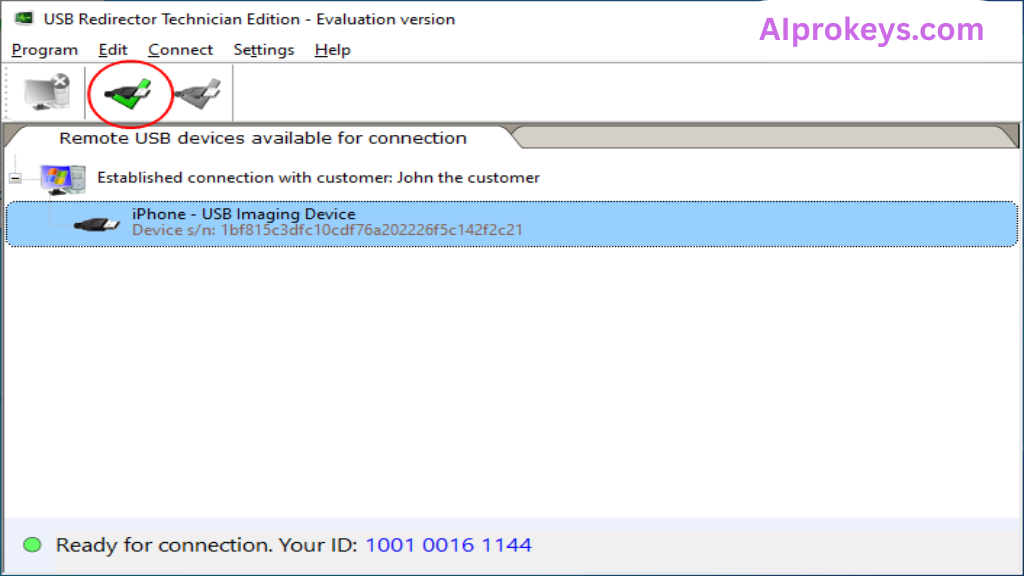Click the gray disconnect USB device icon
1024x576 pixels.
click(198, 93)
